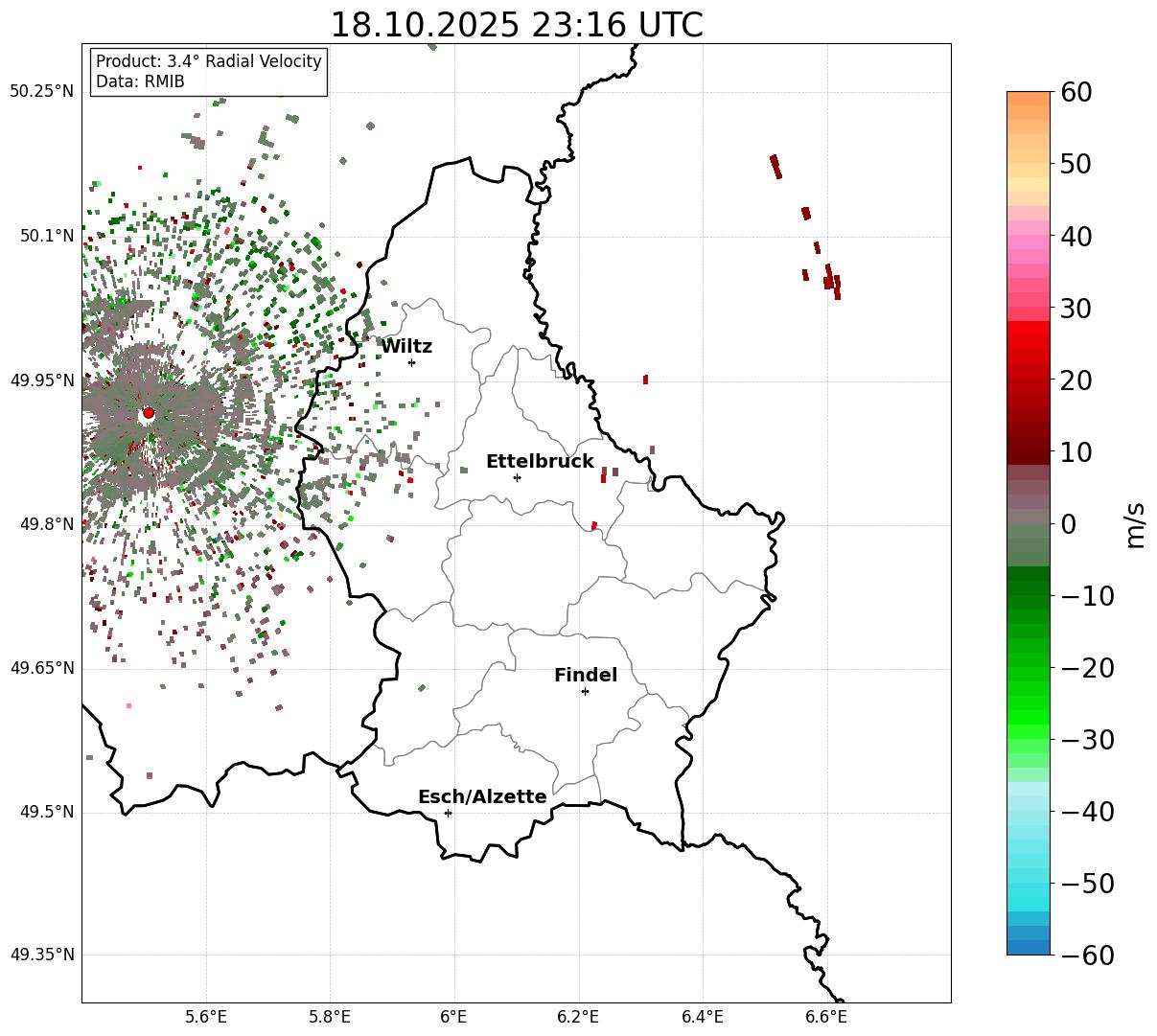This screenshot has height=1036, width=1157.
Task: Click the Findel city label
Action: tap(586, 675)
